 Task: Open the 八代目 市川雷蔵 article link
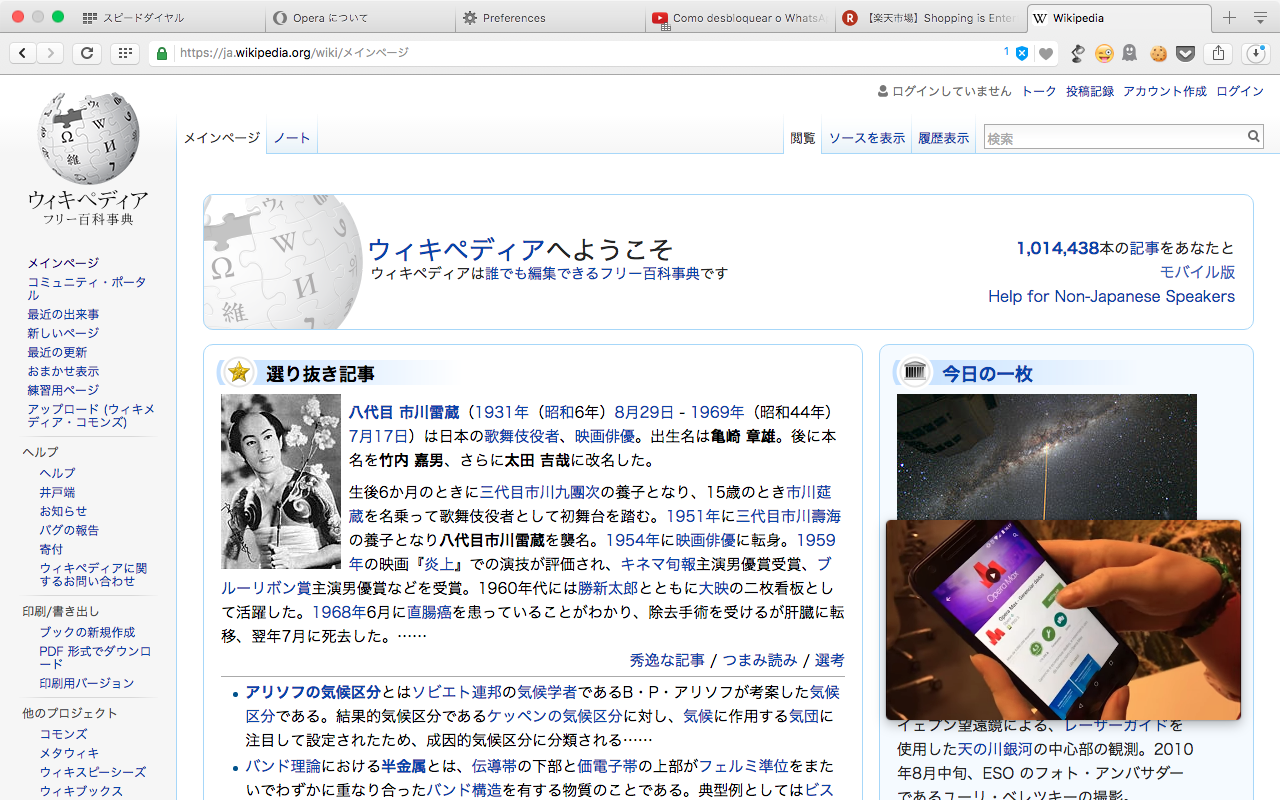click(403, 412)
